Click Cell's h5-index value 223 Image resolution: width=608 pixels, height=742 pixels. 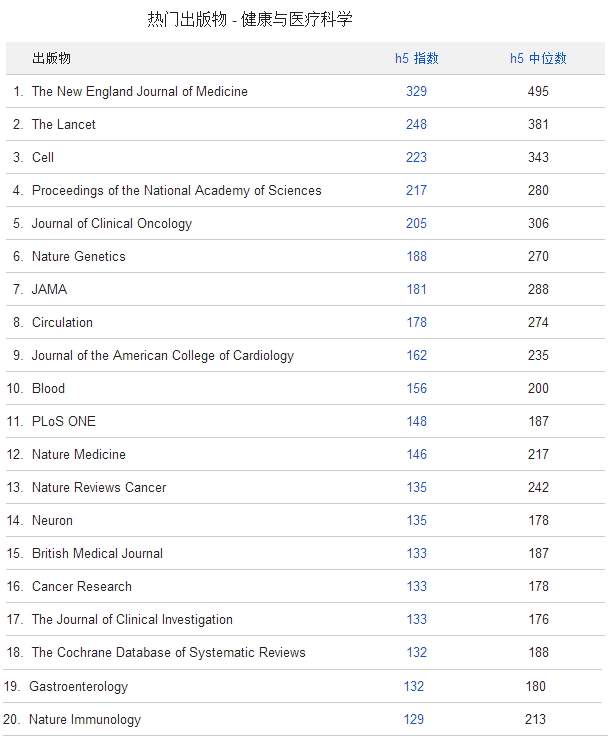click(x=416, y=157)
